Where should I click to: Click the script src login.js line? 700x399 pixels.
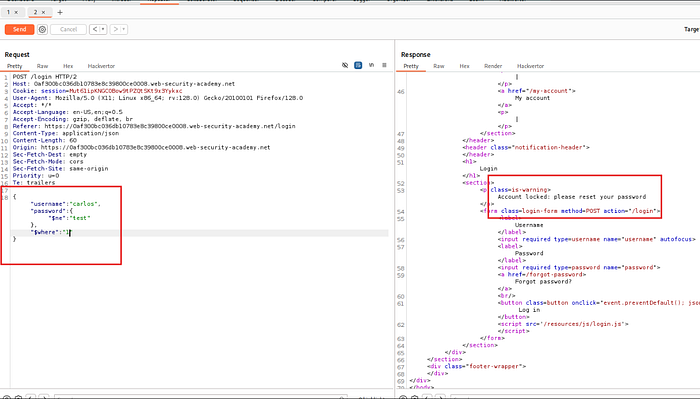pos(563,324)
